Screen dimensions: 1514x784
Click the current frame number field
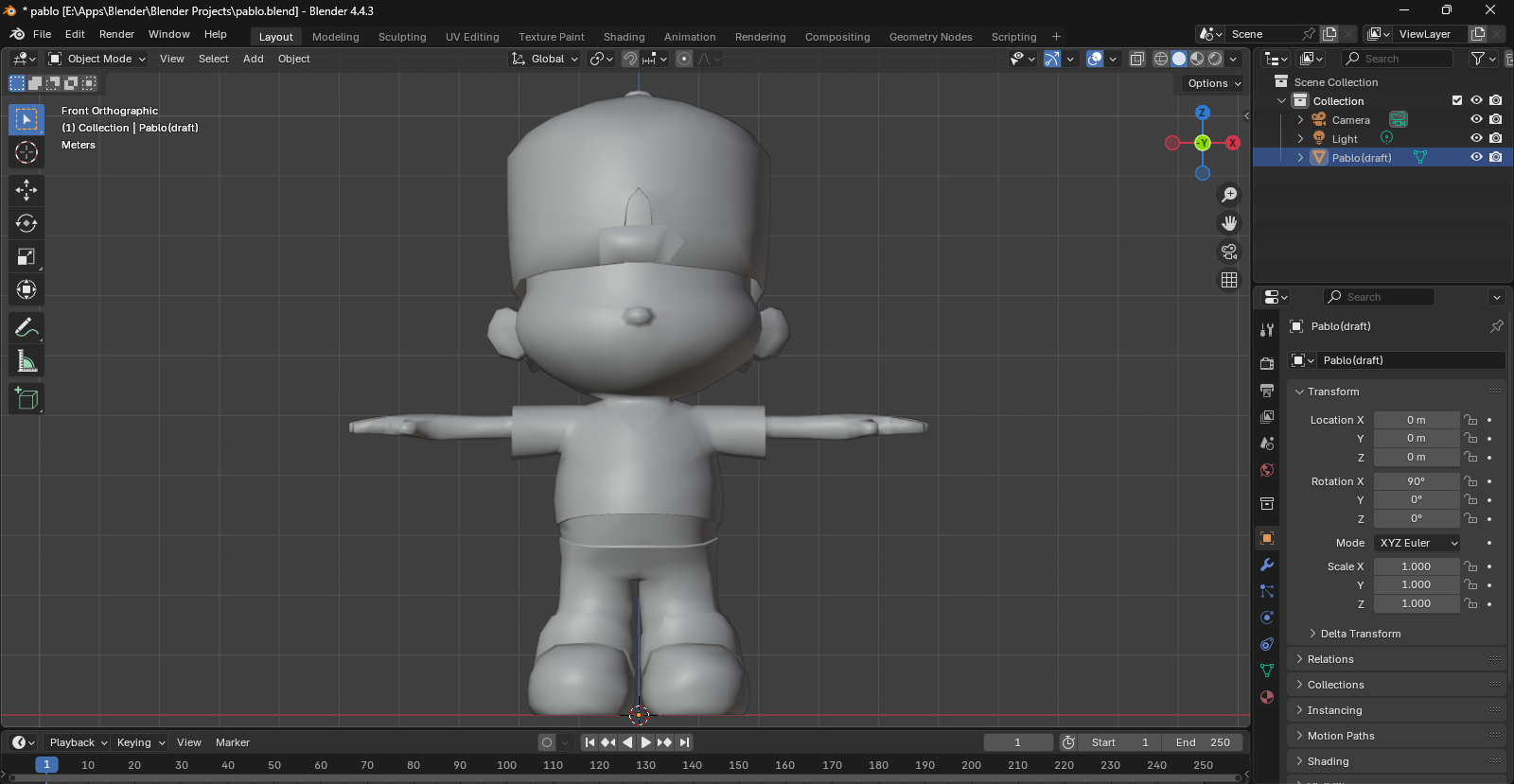click(1018, 742)
